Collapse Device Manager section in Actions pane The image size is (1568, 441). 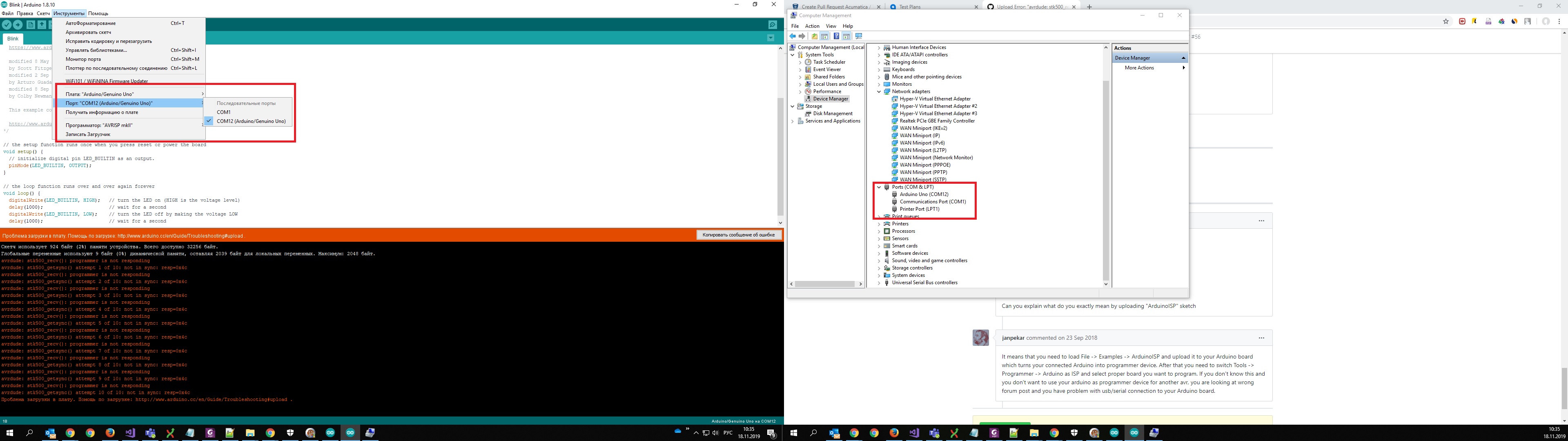point(1183,58)
